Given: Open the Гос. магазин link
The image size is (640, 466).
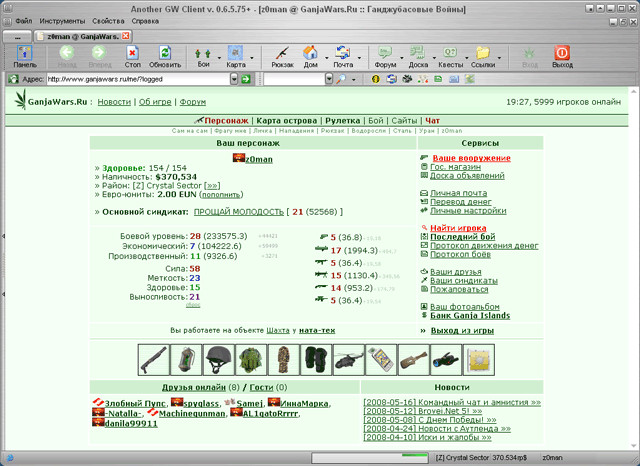Looking at the screenshot, I should click(x=455, y=167).
